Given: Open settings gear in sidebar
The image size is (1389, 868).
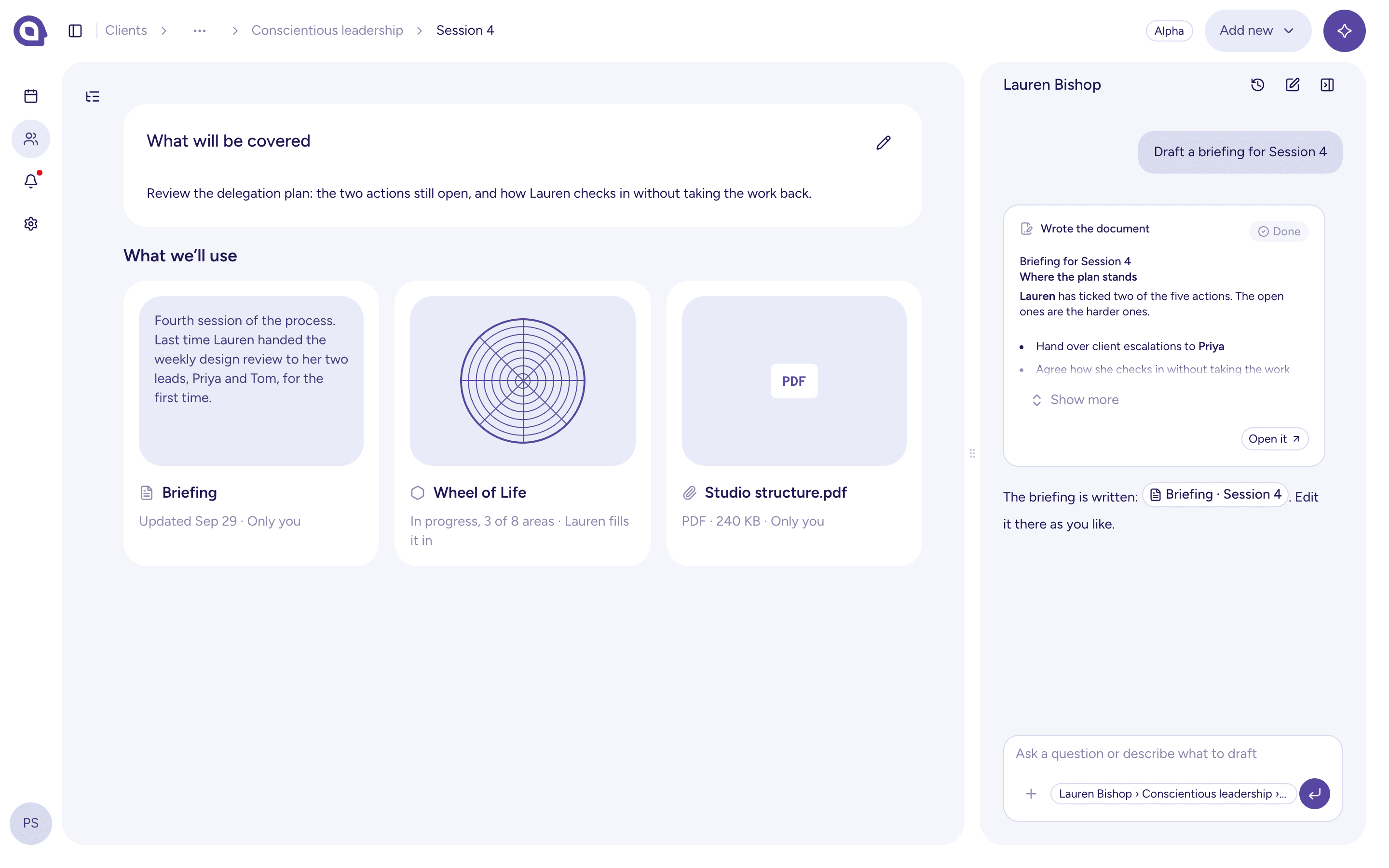Looking at the screenshot, I should pyautogui.click(x=31, y=223).
